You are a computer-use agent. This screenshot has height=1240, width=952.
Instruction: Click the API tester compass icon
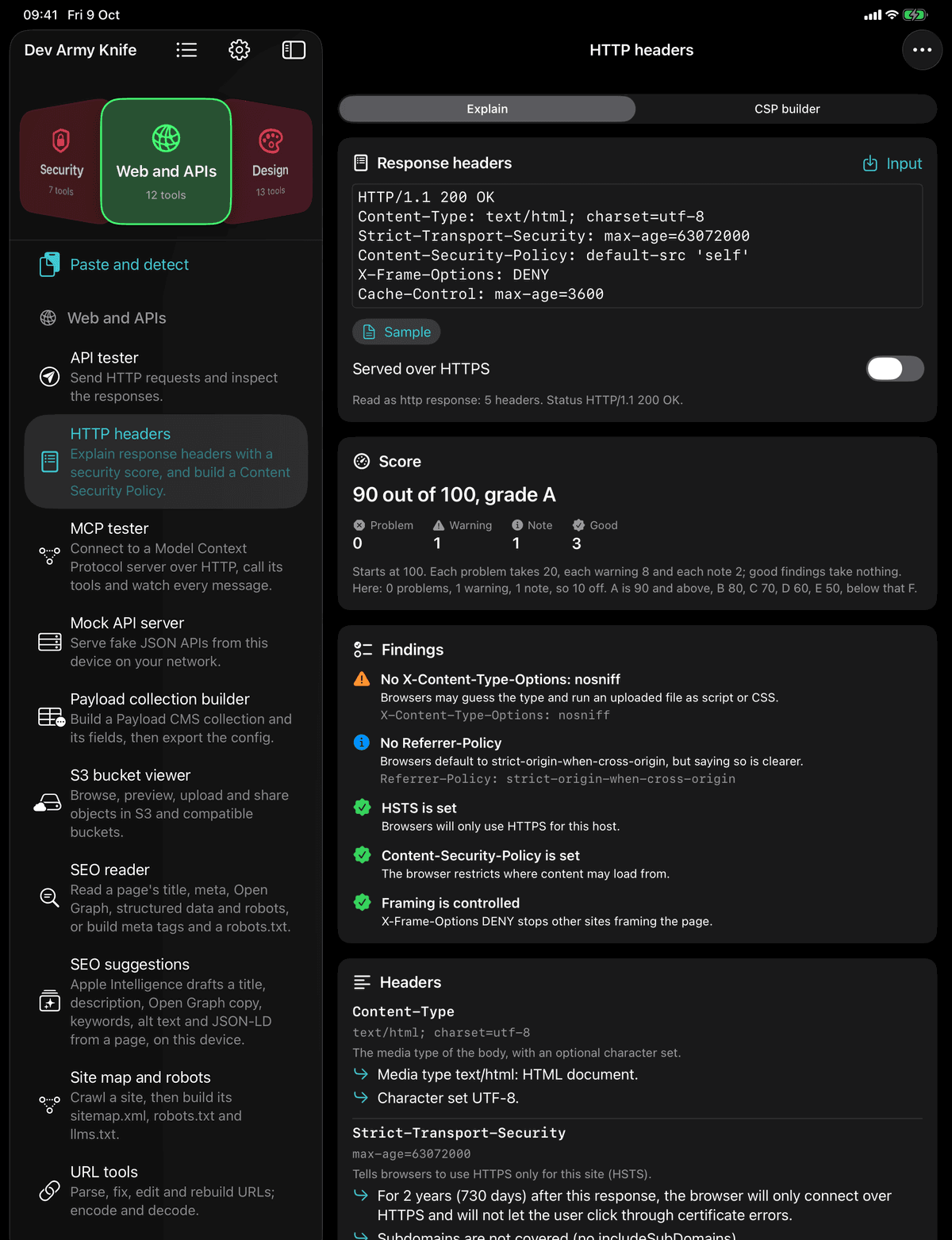pos(49,377)
